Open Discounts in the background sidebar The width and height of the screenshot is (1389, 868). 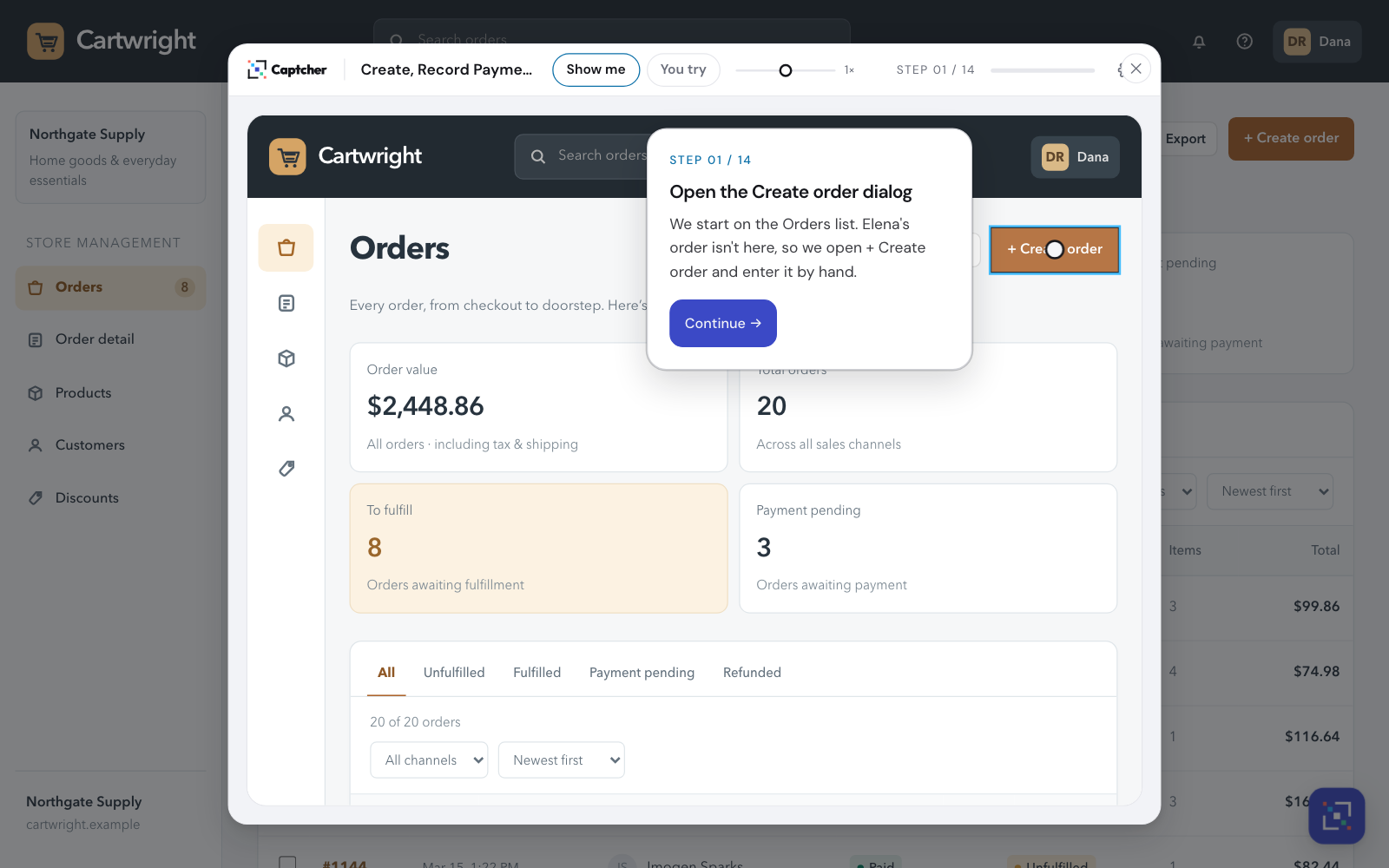111,498
